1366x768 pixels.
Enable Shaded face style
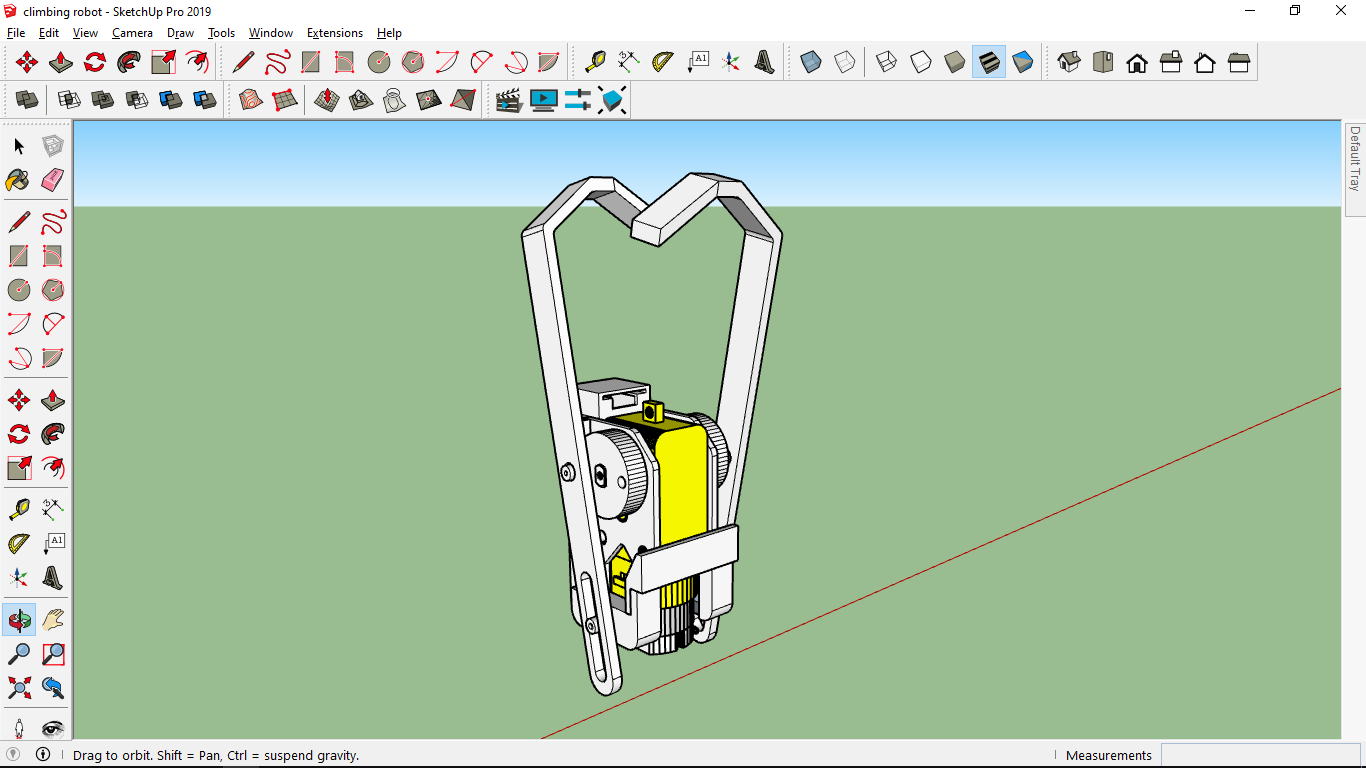955,62
